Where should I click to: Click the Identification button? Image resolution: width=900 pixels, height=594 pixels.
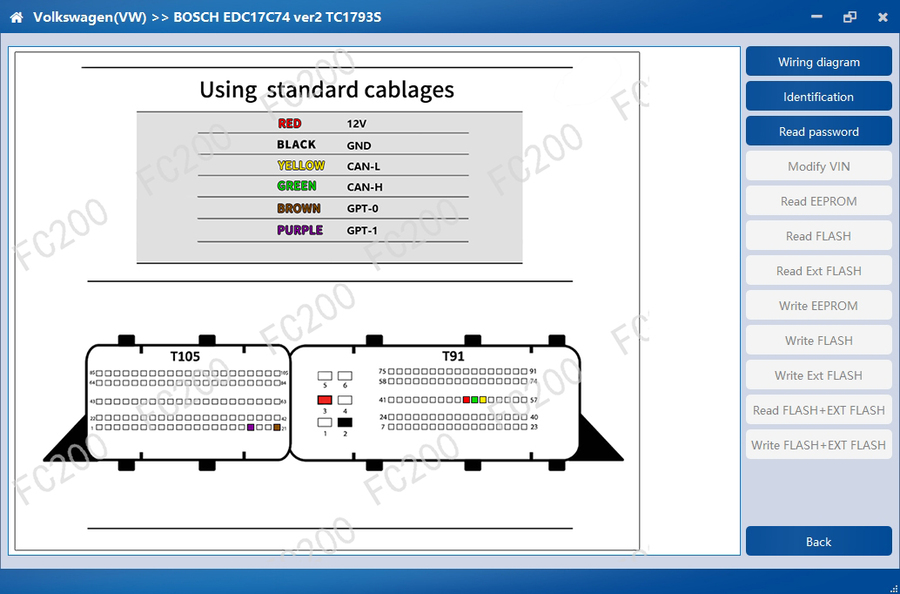(818, 97)
